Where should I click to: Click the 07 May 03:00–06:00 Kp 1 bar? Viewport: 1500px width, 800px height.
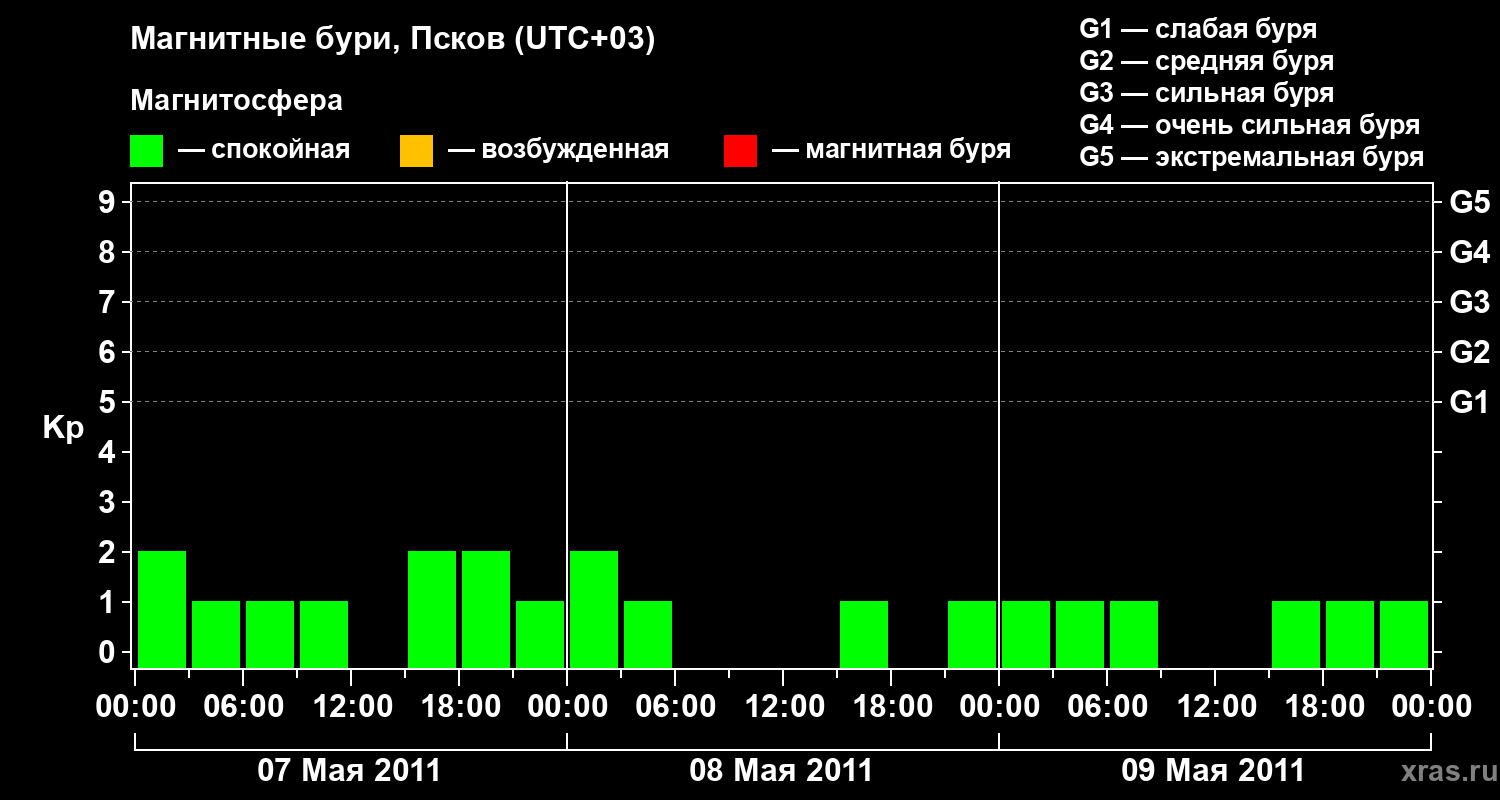click(x=216, y=634)
